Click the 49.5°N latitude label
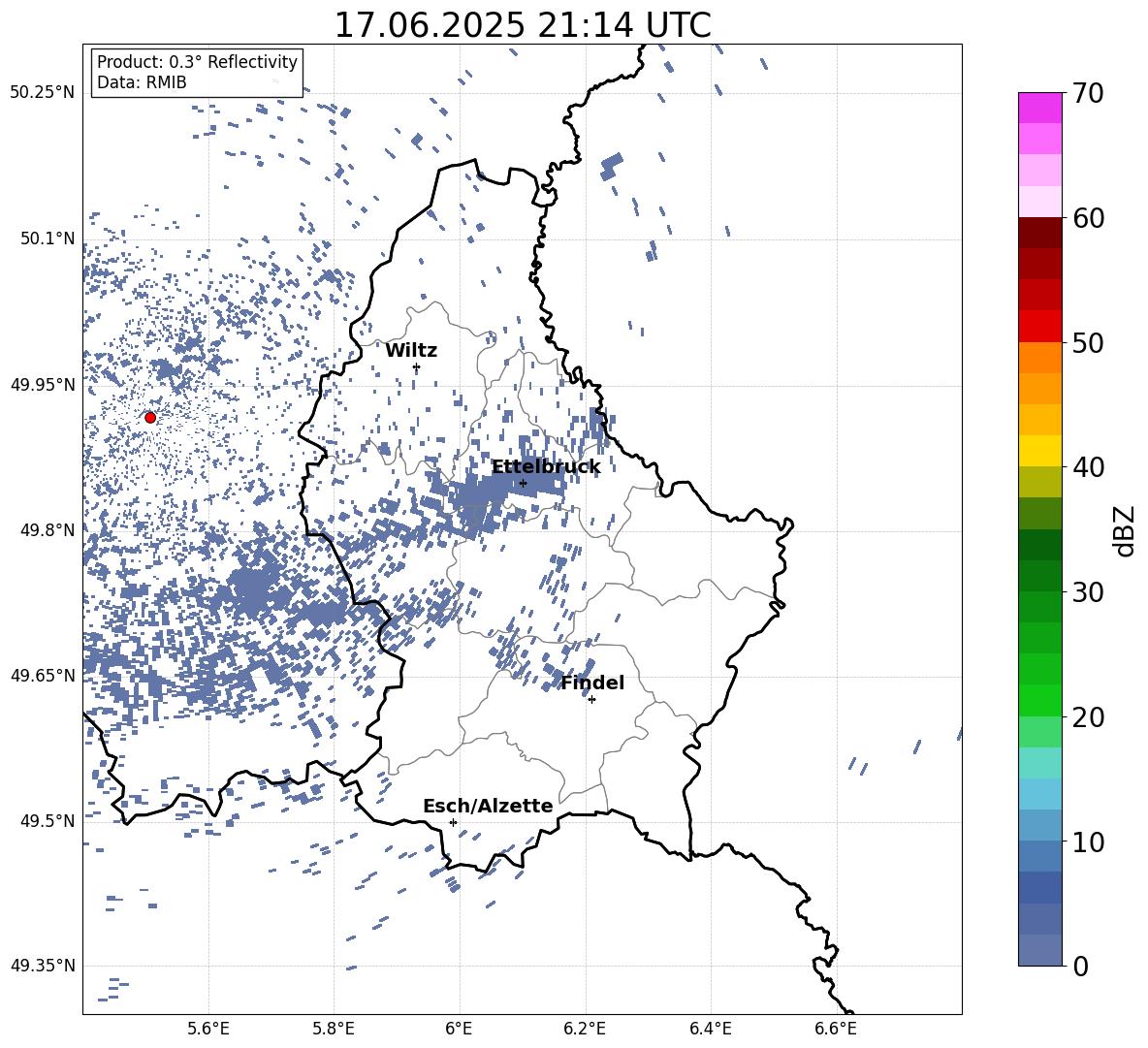This screenshot has width=1148, height=1048. click(x=47, y=821)
